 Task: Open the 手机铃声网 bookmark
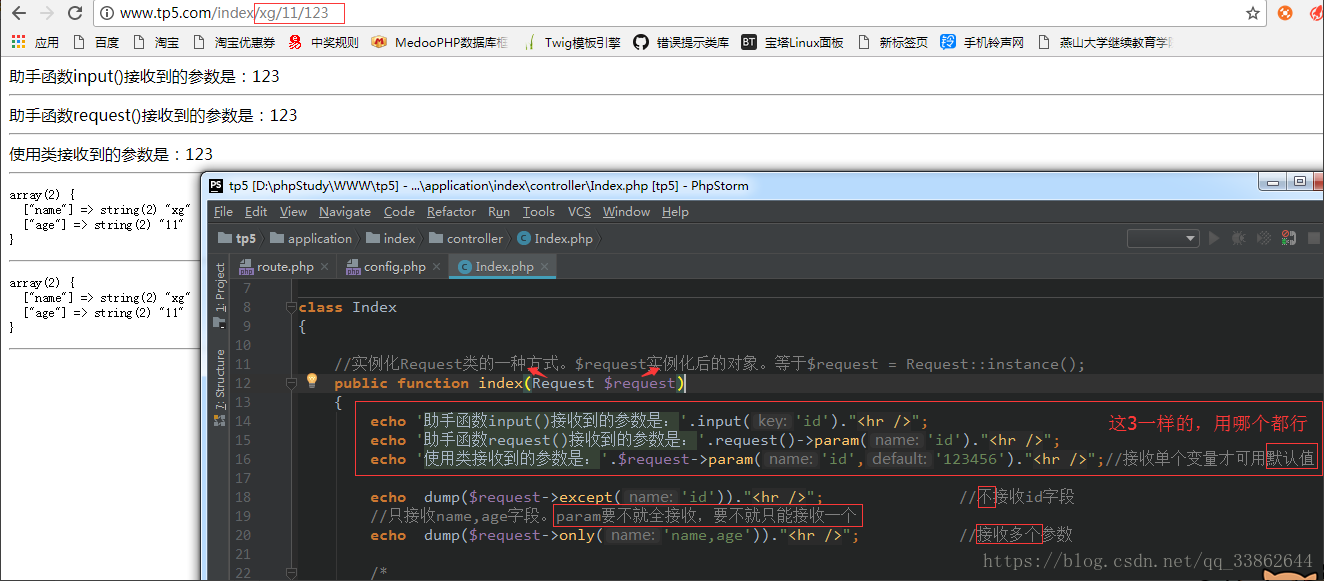pyautogui.click(x=983, y=42)
